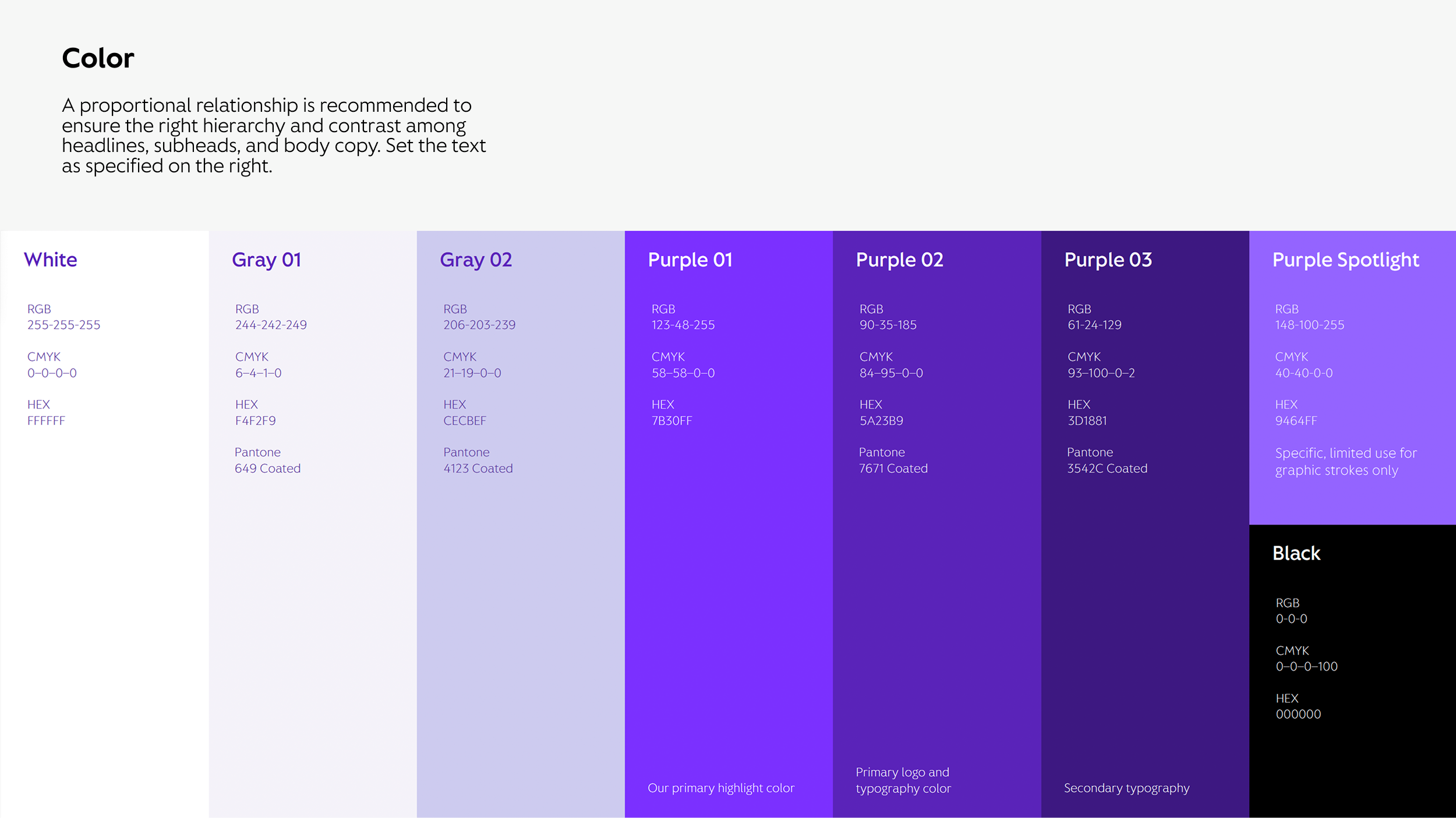Click 'Specific, limited use for graphic strokes' note
The height and width of the screenshot is (818, 1456).
tap(1345, 461)
